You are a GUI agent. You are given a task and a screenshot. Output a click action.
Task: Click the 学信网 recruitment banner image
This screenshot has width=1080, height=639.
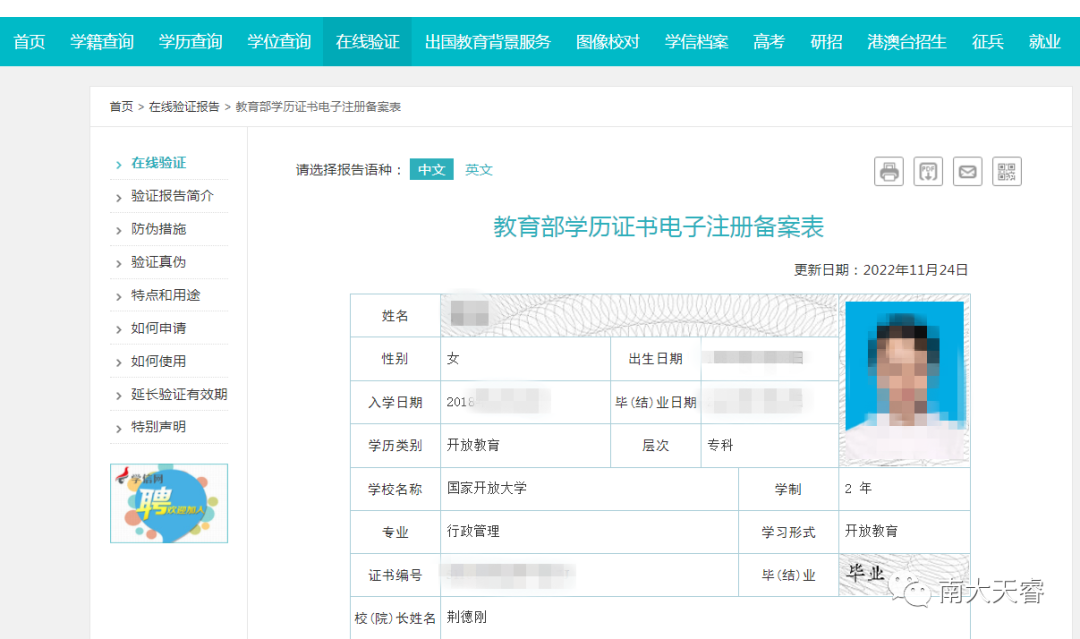click(x=169, y=503)
